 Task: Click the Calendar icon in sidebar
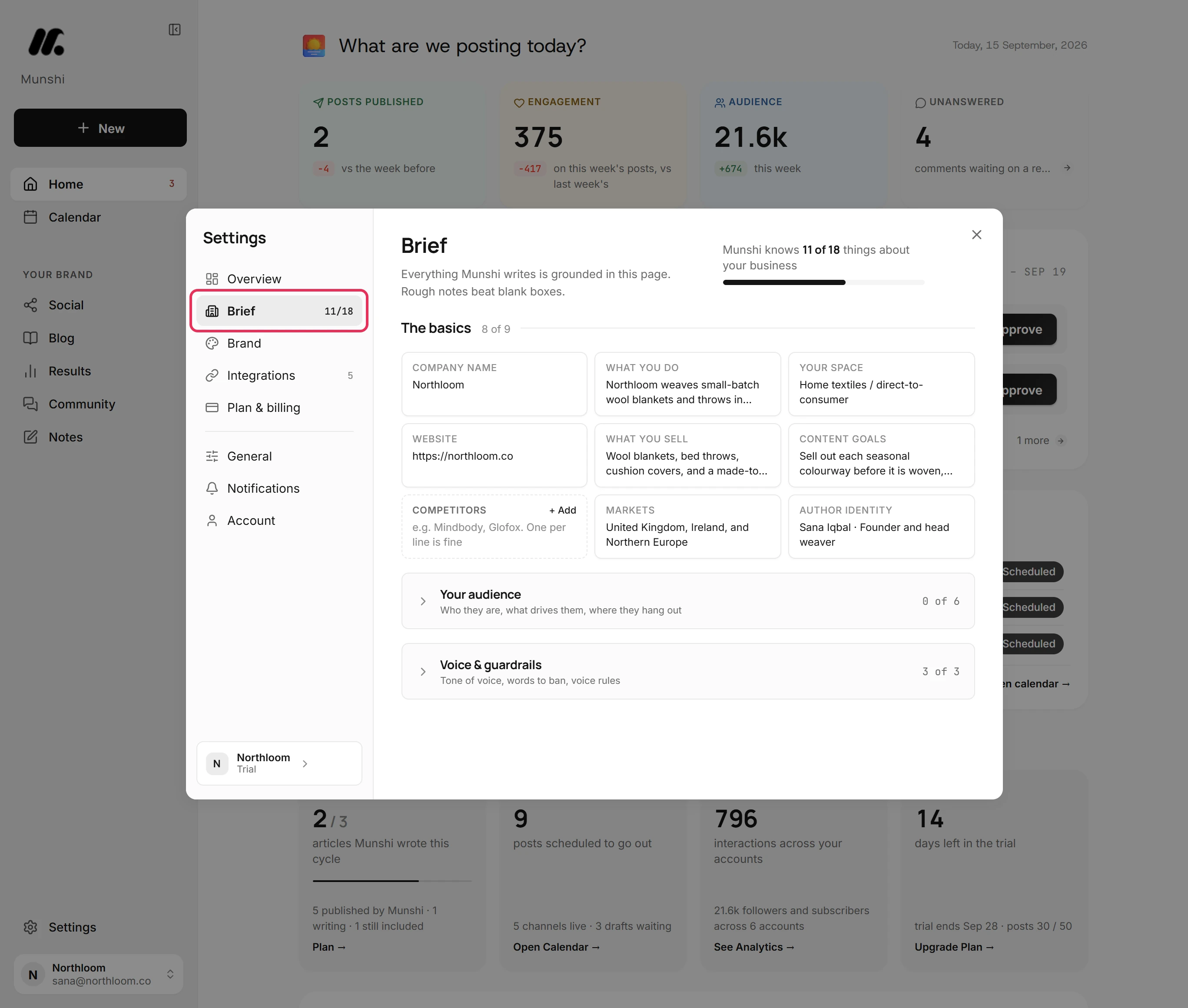pyautogui.click(x=30, y=217)
